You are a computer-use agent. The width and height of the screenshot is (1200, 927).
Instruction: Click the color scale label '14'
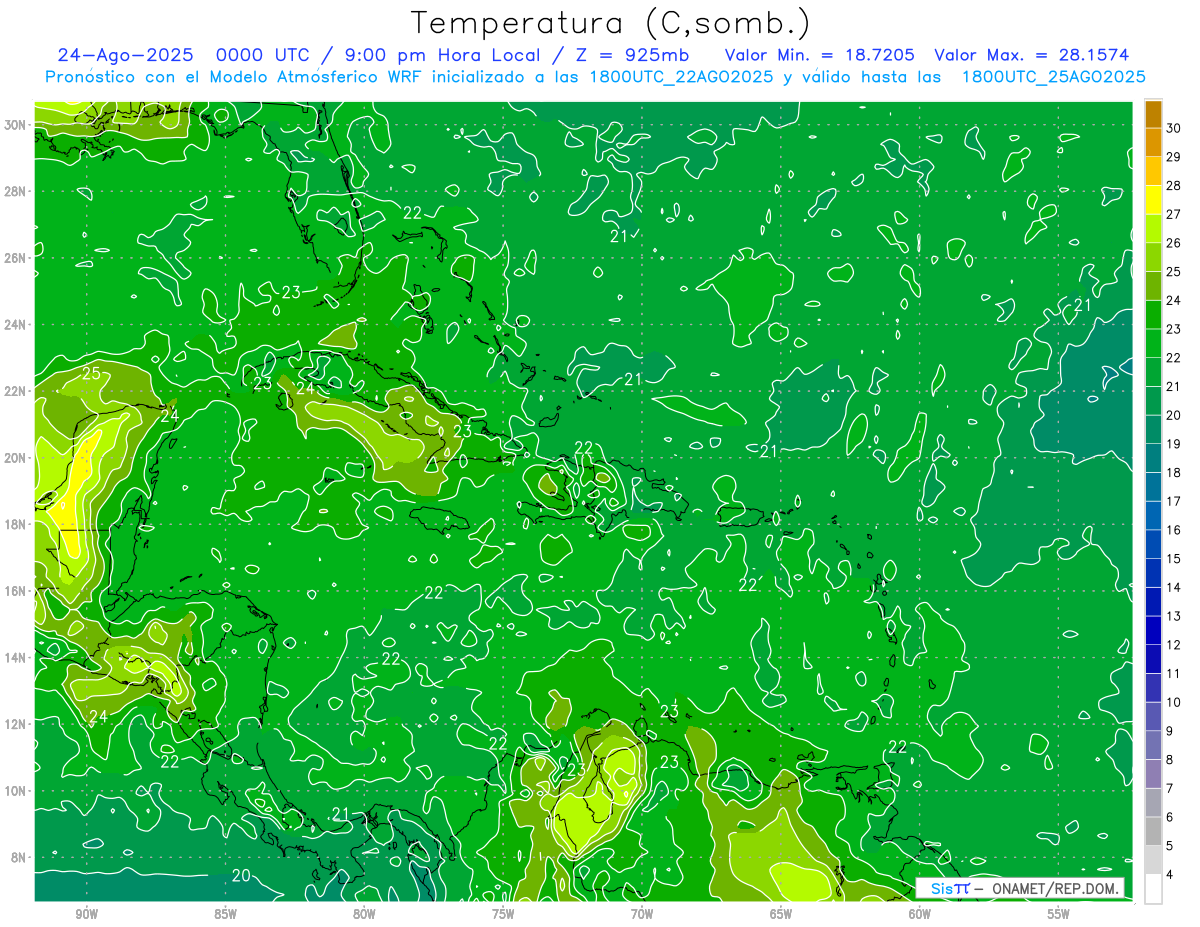(1173, 588)
